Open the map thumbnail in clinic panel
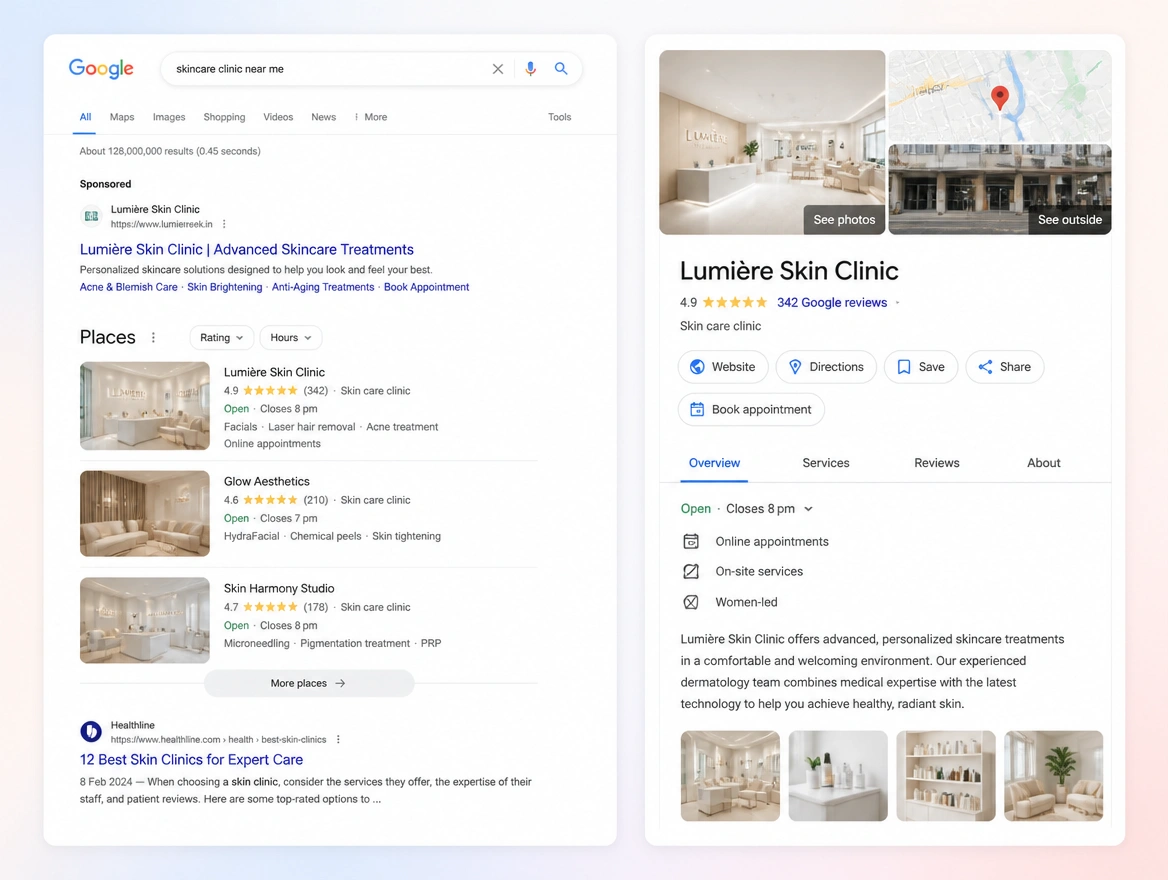This screenshot has width=1168, height=880. click(1000, 96)
